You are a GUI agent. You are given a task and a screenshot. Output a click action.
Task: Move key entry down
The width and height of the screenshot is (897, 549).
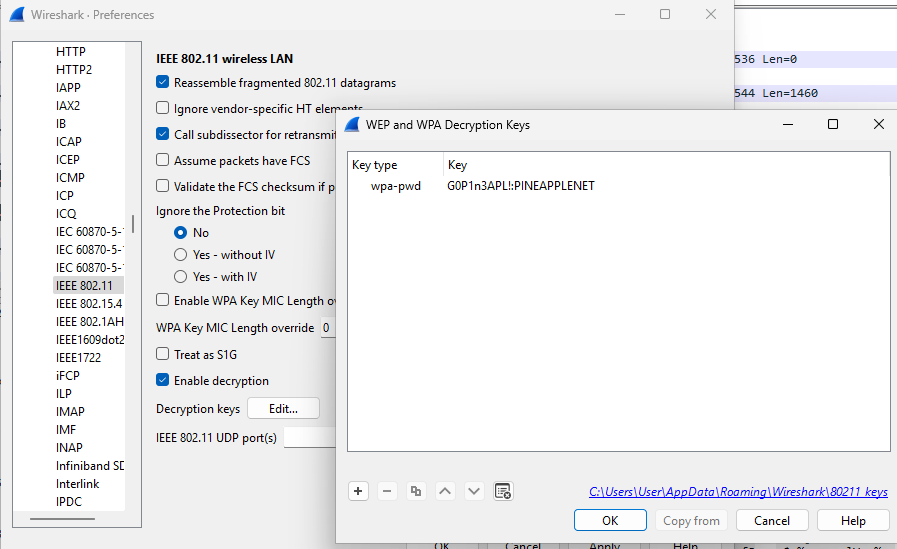474,491
